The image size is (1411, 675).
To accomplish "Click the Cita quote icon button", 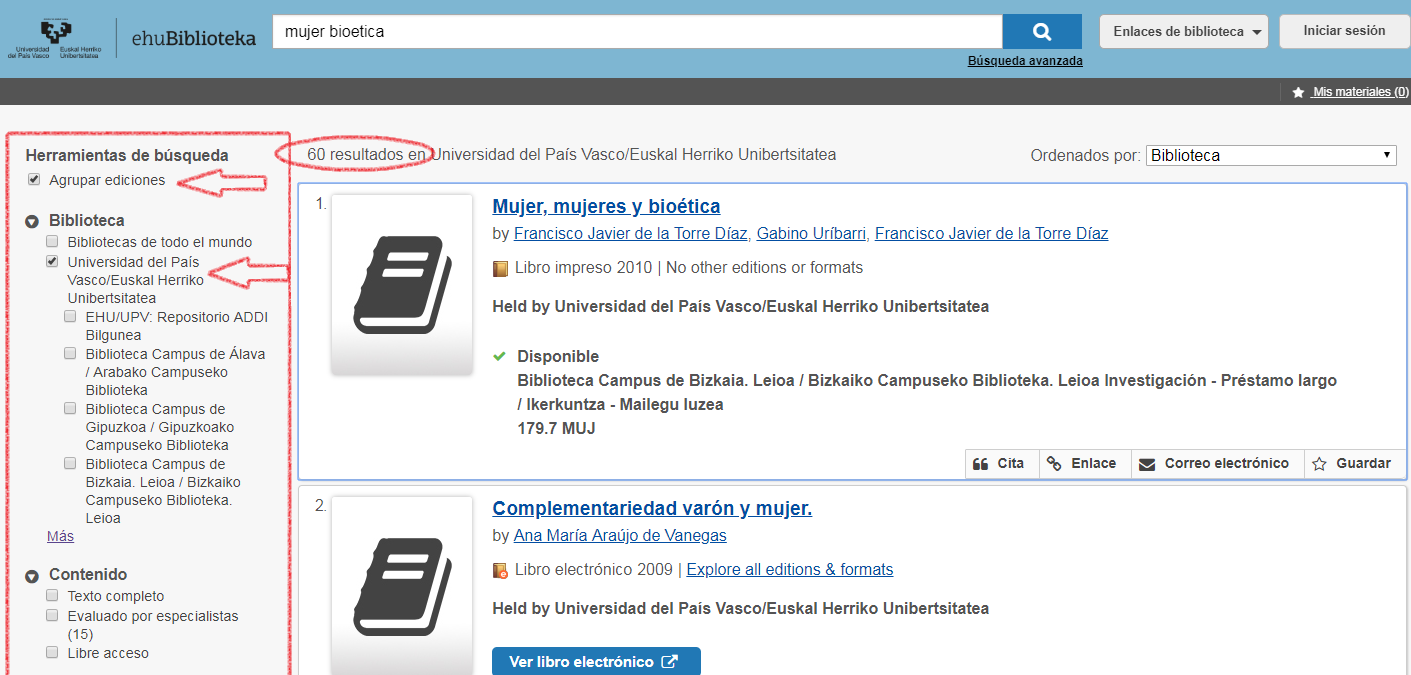I will tap(981, 464).
